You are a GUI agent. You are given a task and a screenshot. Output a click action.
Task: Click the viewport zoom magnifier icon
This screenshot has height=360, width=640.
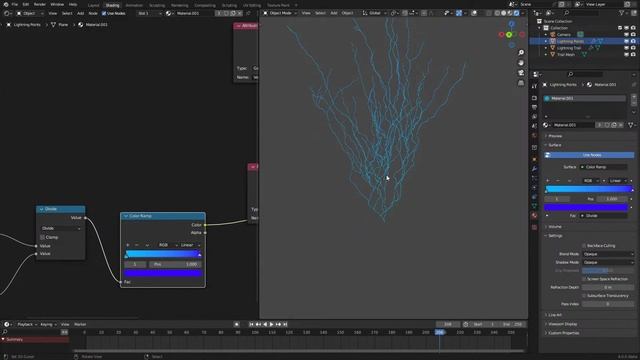pos(521,53)
